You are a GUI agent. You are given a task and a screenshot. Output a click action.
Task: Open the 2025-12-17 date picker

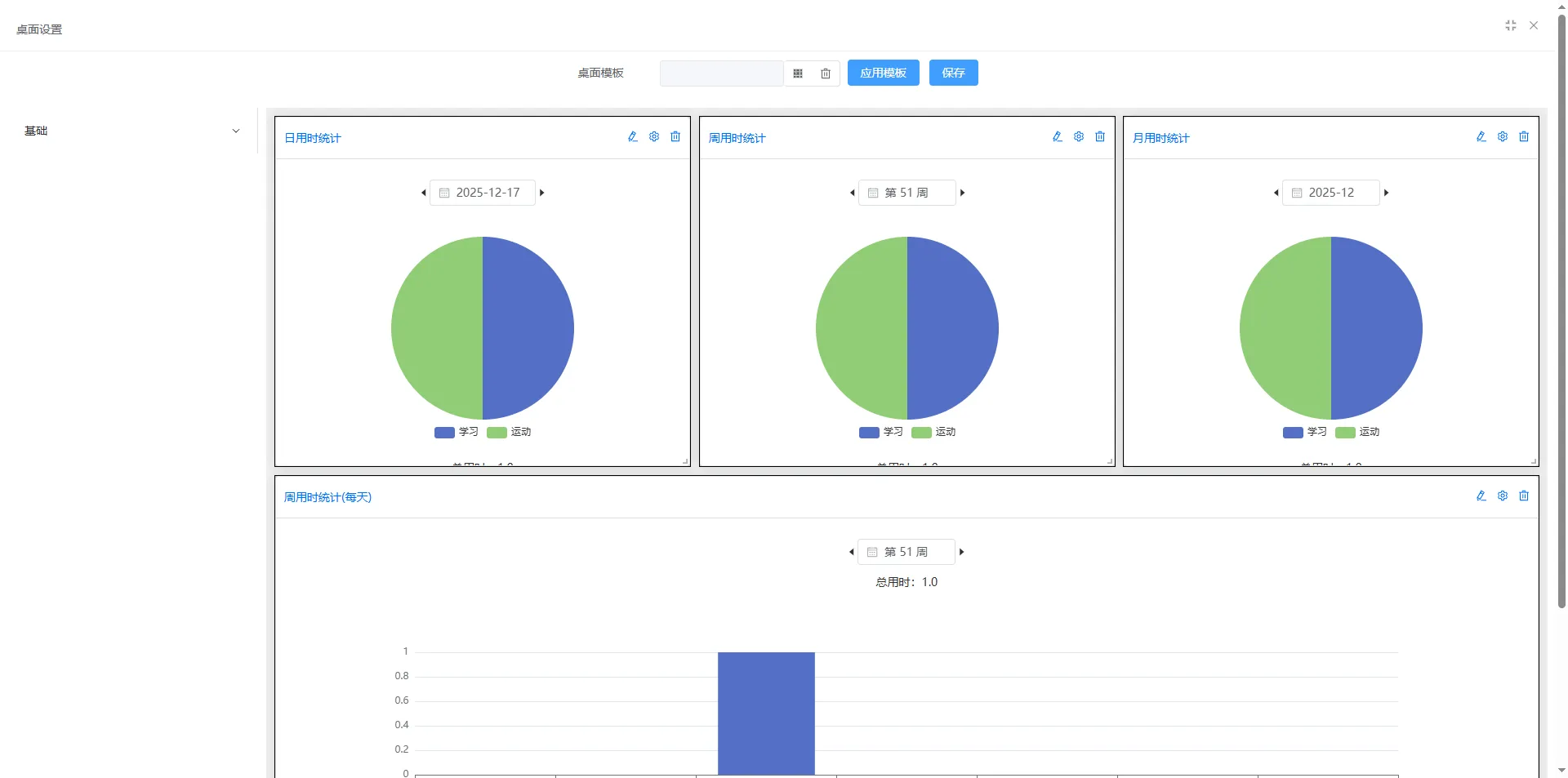pos(483,193)
